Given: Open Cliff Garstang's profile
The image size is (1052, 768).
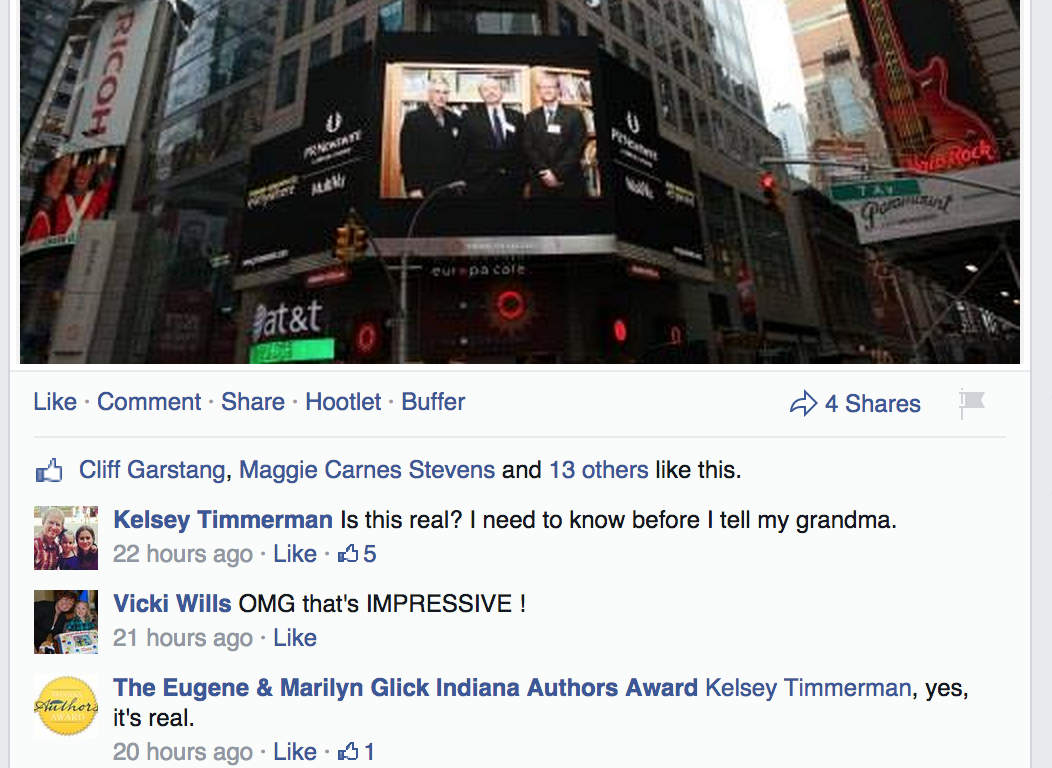Looking at the screenshot, I should pyautogui.click(x=152, y=470).
